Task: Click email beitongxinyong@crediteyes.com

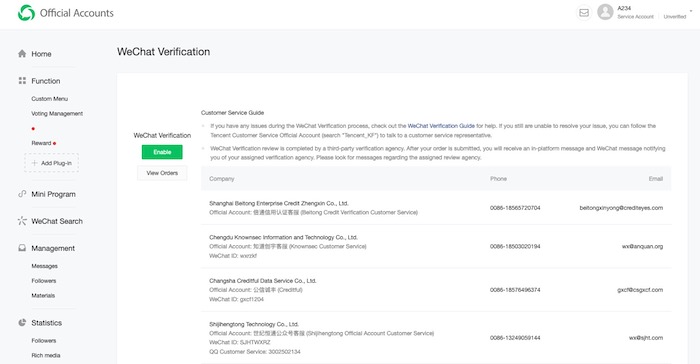Action: 621,208
